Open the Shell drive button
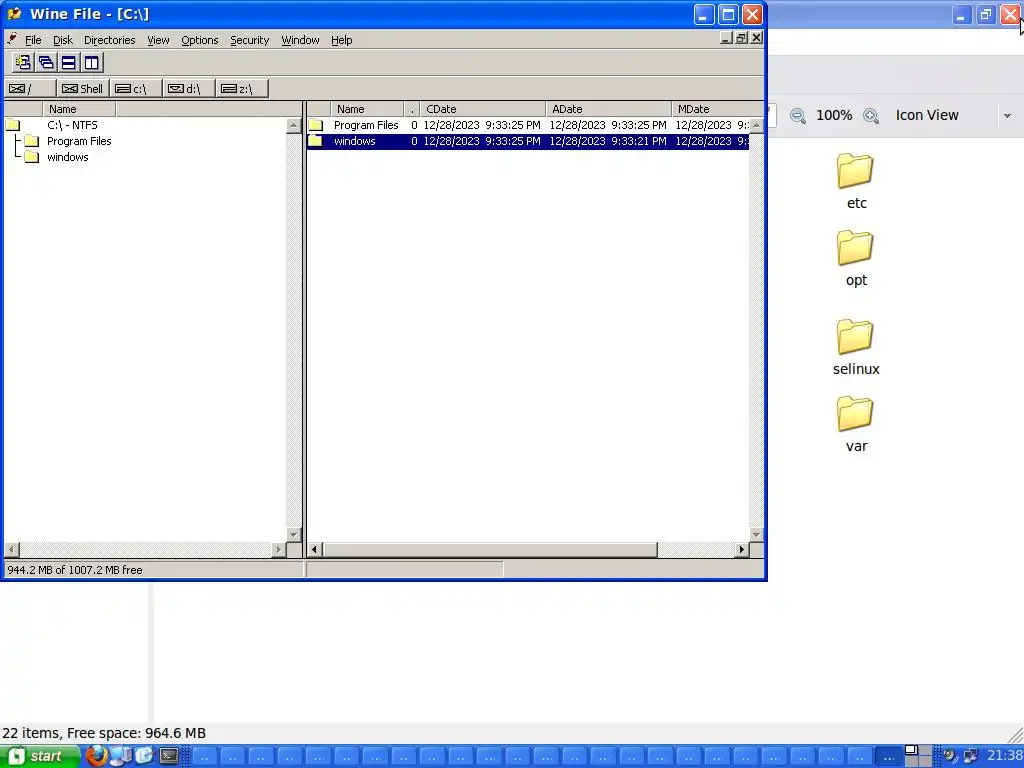Viewport: 1024px width, 768px height. (82, 89)
